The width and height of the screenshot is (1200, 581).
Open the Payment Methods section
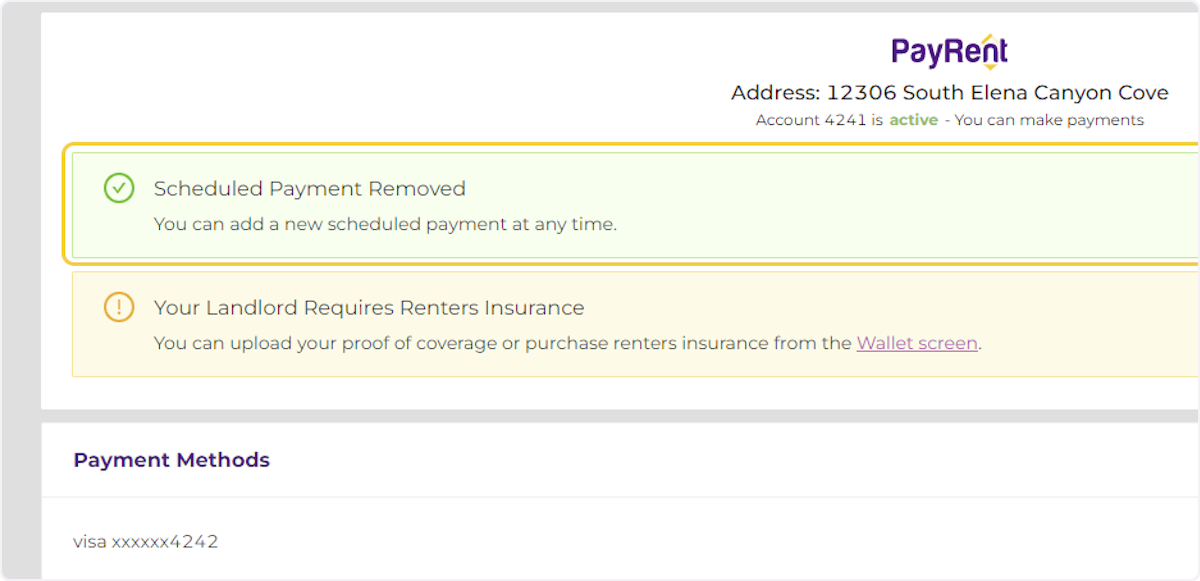click(x=171, y=460)
